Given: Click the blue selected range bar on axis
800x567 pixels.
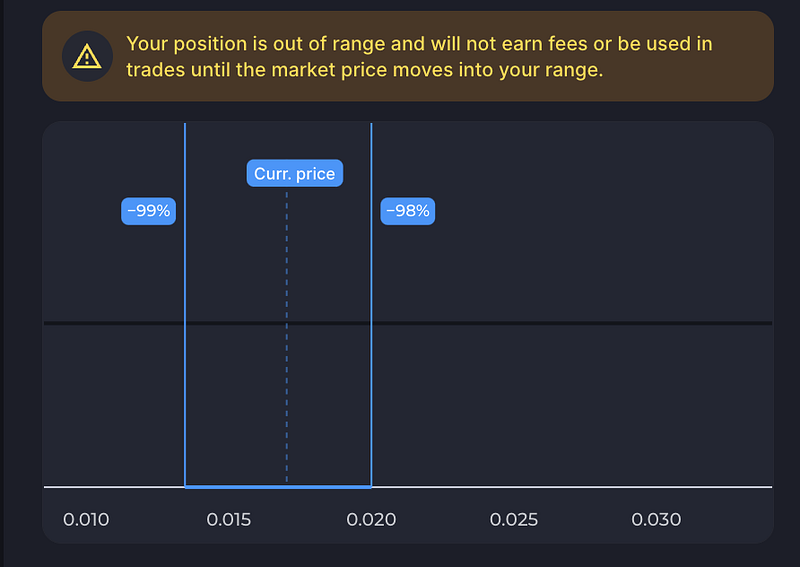Looking at the screenshot, I should (x=278, y=487).
